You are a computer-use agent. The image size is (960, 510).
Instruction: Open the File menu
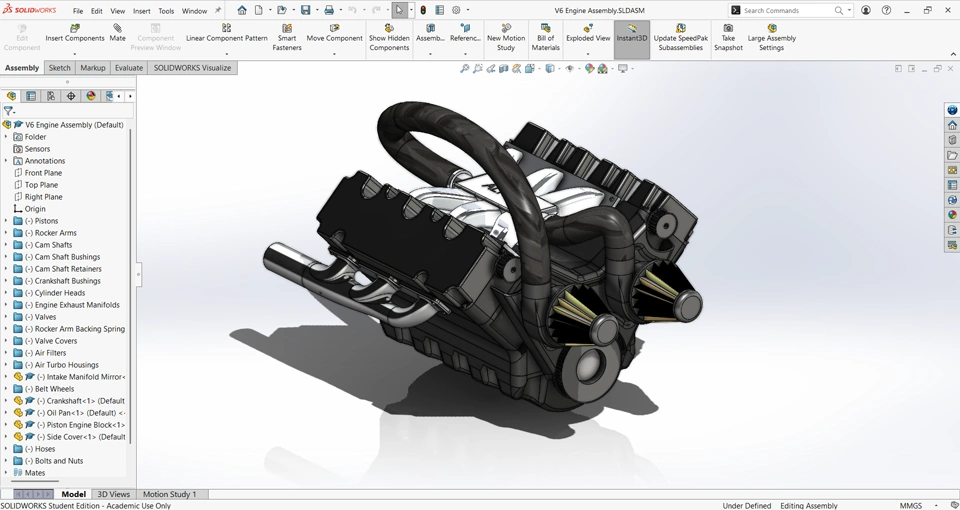[78, 10]
